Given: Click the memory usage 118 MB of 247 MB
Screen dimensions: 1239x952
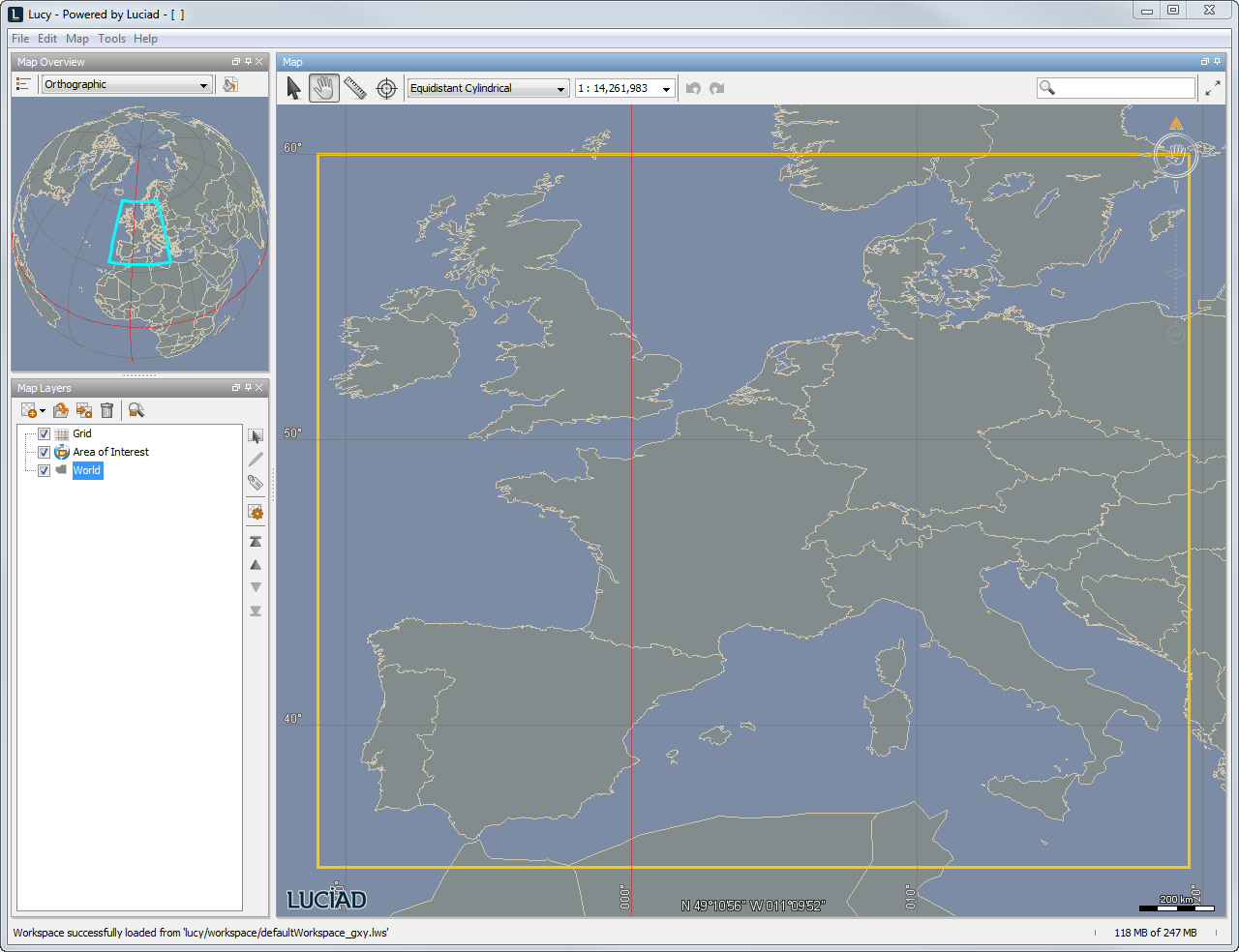Looking at the screenshot, I should pos(1155,933).
